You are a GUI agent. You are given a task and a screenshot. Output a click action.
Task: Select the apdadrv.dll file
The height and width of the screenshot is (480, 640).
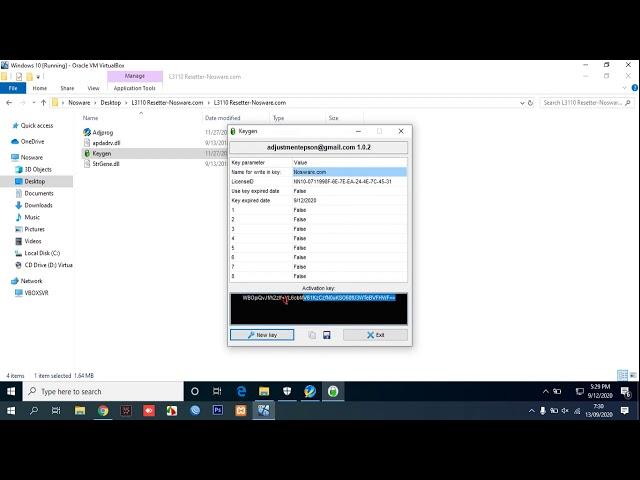coord(106,143)
